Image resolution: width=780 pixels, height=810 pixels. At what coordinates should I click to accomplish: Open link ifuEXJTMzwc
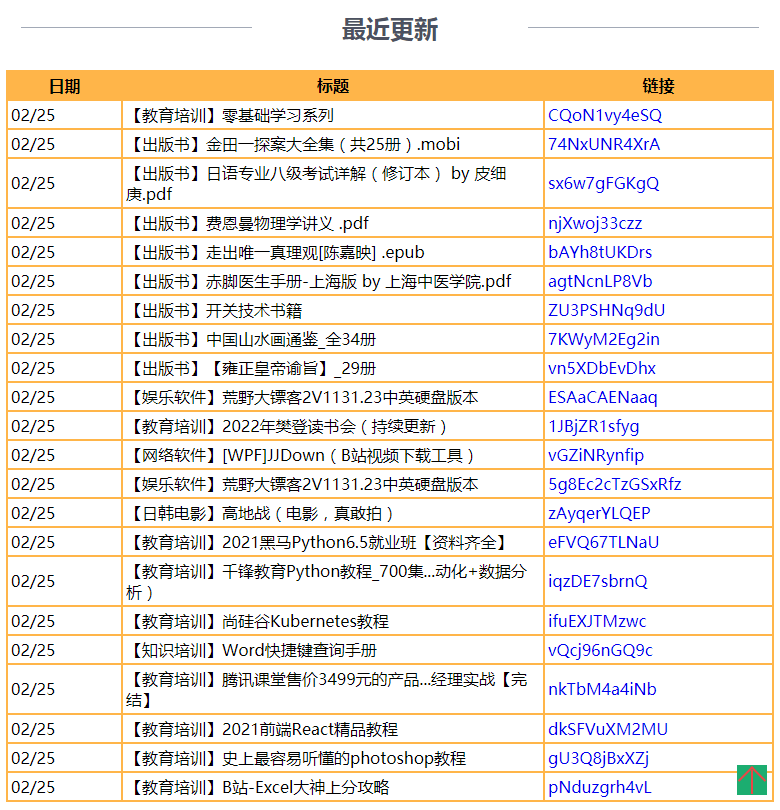point(597,621)
